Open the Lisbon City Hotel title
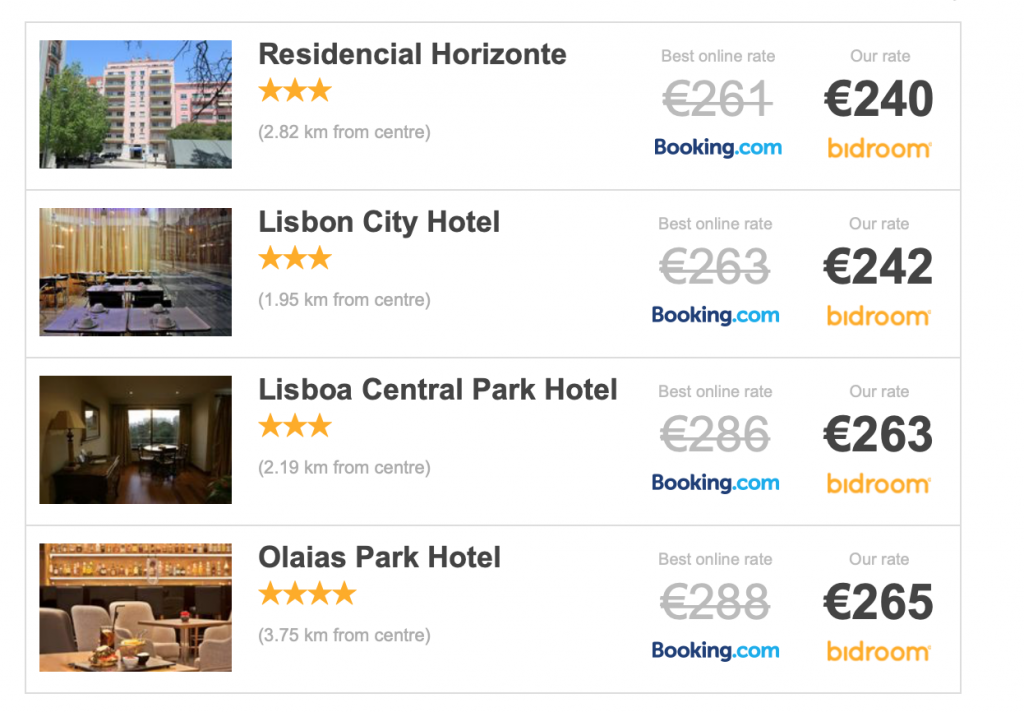This screenshot has width=1024, height=712. [379, 222]
